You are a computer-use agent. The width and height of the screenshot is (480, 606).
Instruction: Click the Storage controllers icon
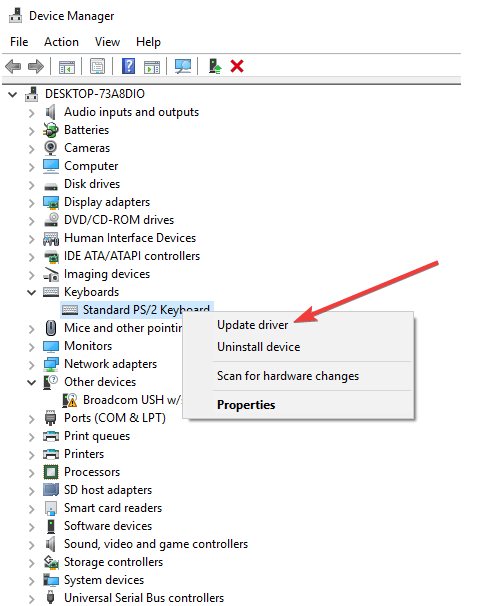pos(51,562)
